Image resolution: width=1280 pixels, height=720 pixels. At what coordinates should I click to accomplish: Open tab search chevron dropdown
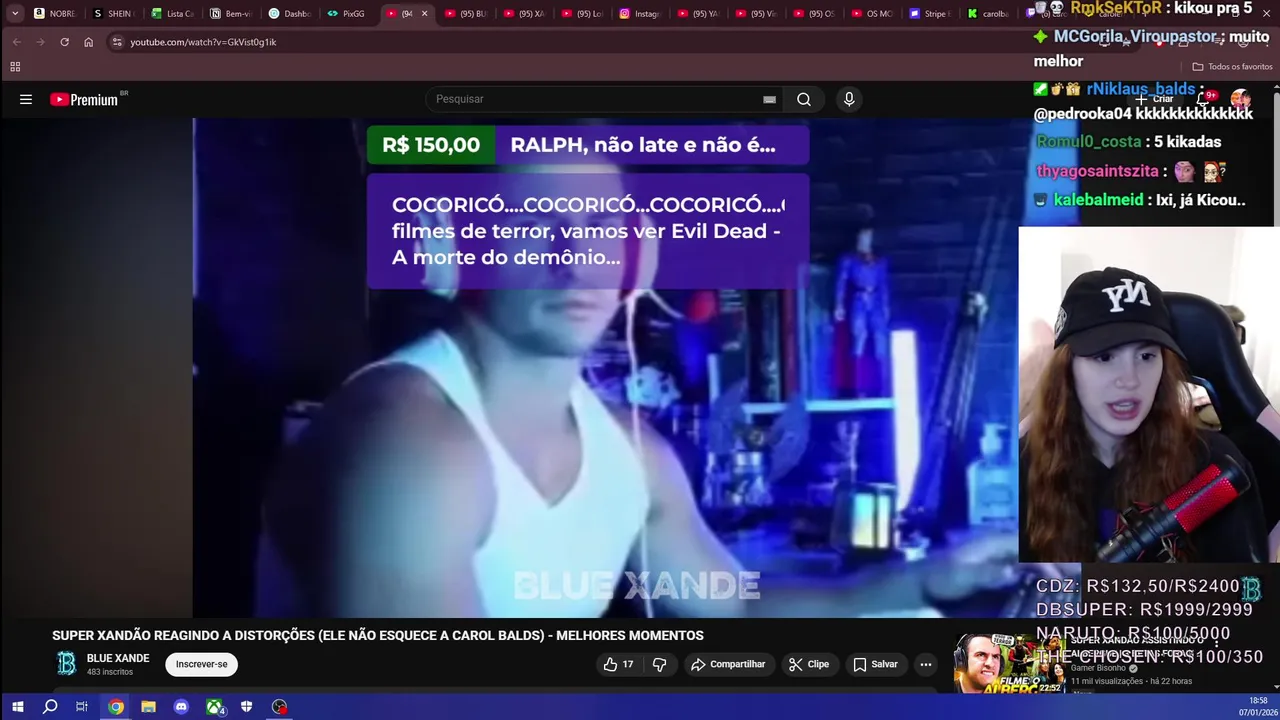pos(15,13)
